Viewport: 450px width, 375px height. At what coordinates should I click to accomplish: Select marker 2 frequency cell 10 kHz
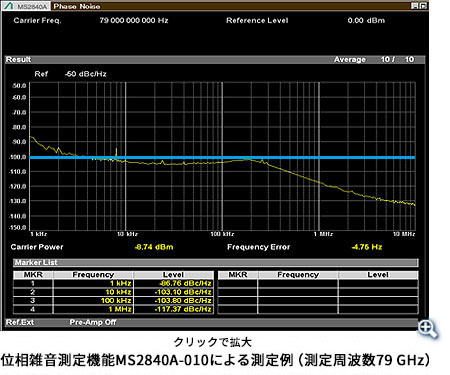click(x=93, y=292)
